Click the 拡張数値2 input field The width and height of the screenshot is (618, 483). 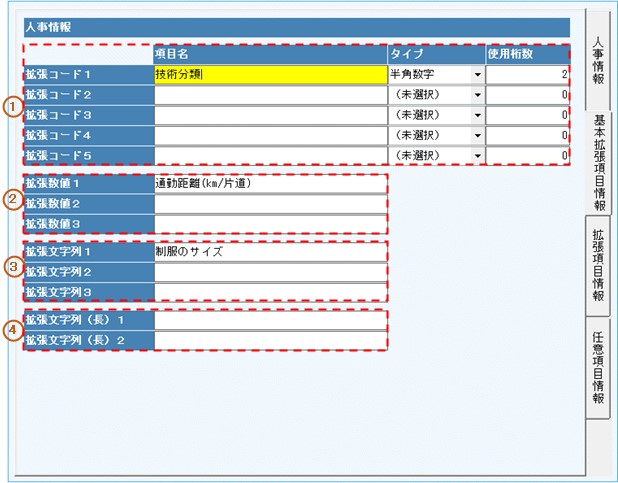[270, 204]
